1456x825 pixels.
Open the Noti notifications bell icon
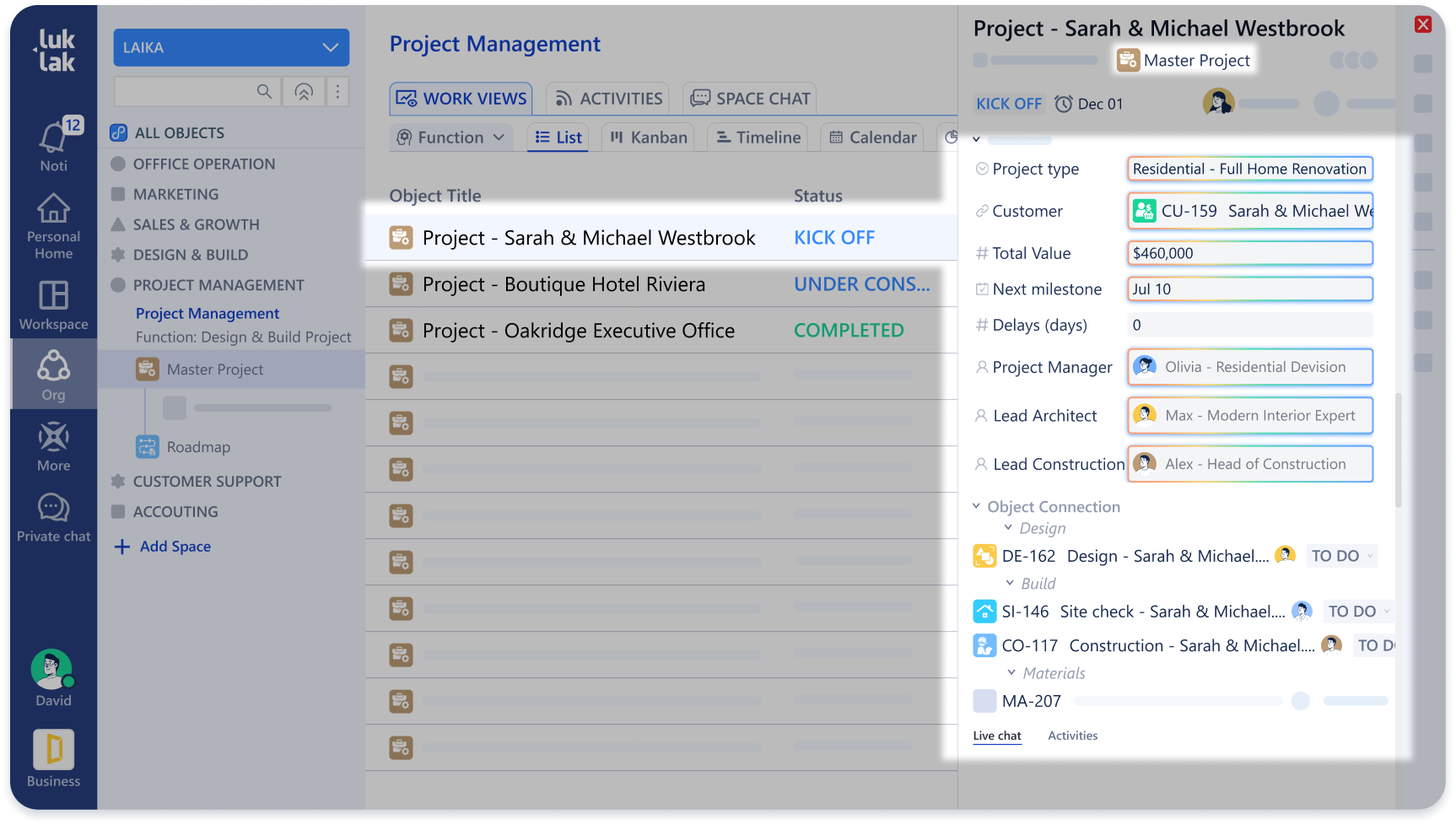[54, 137]
